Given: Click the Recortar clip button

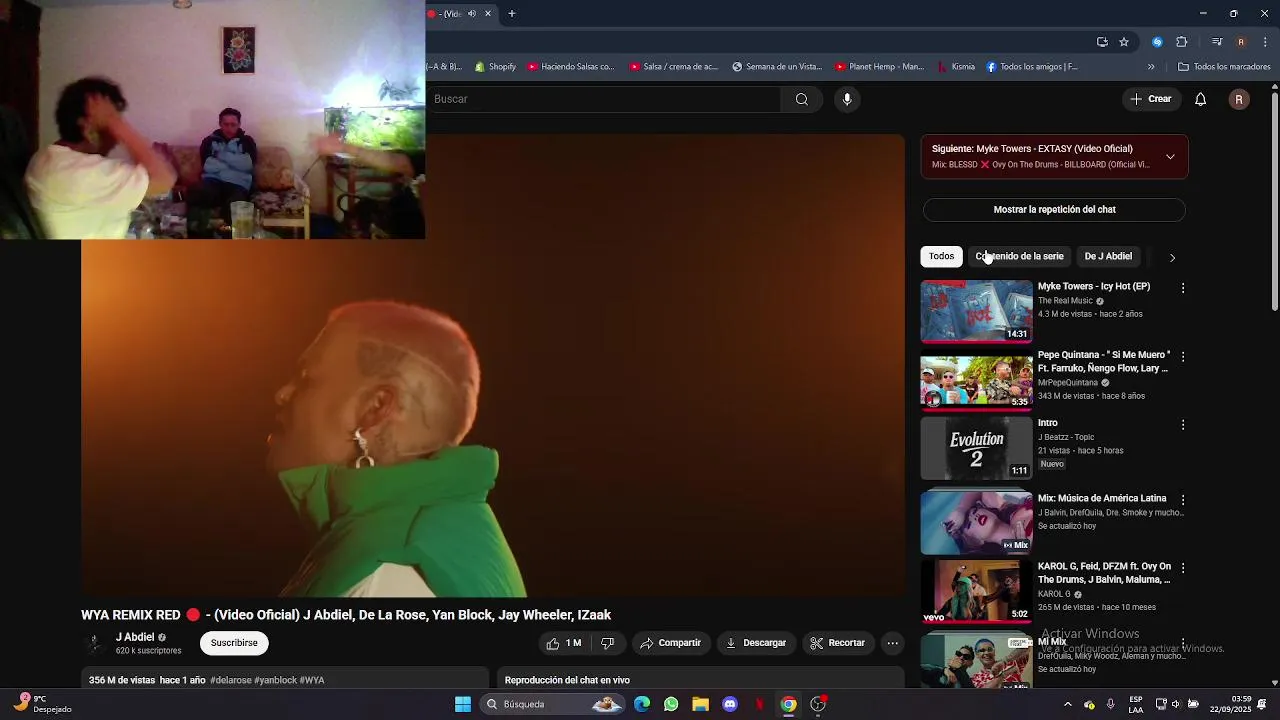Looking at the screenshot, I should 837,643.
